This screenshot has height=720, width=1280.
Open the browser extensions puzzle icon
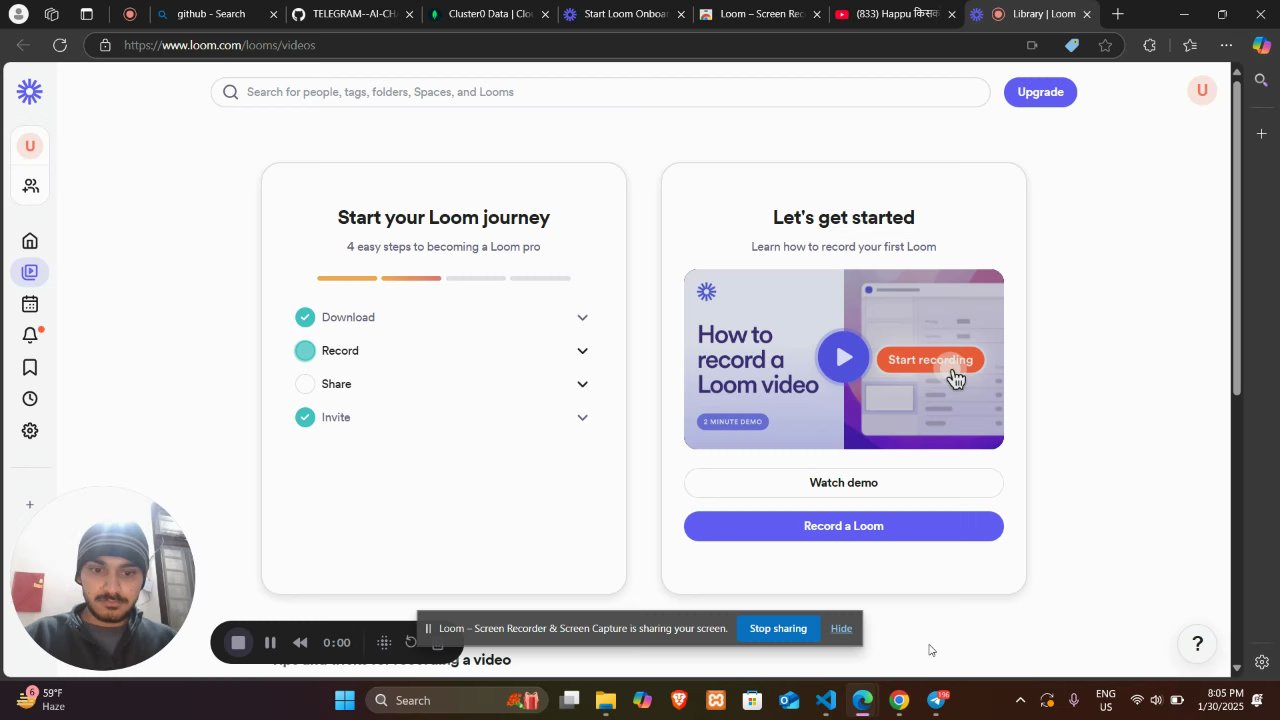coord(1149,45)
